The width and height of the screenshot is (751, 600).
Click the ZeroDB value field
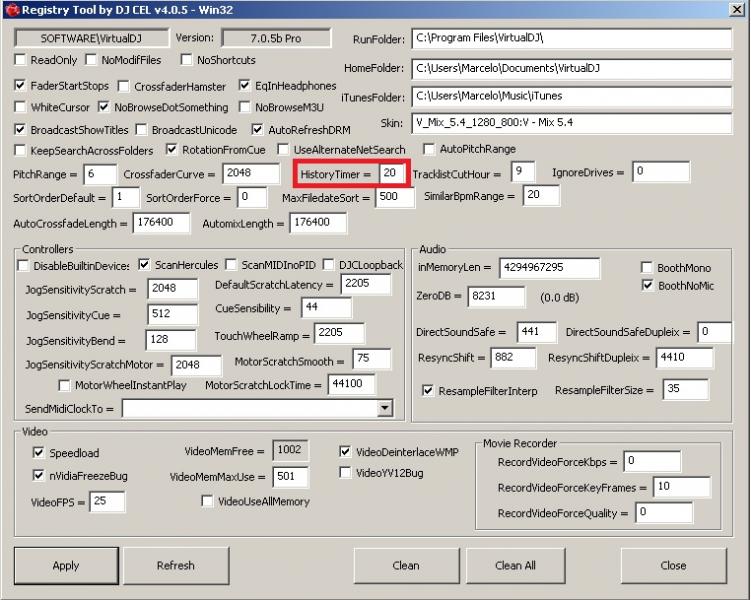click(x=496, y=296)
